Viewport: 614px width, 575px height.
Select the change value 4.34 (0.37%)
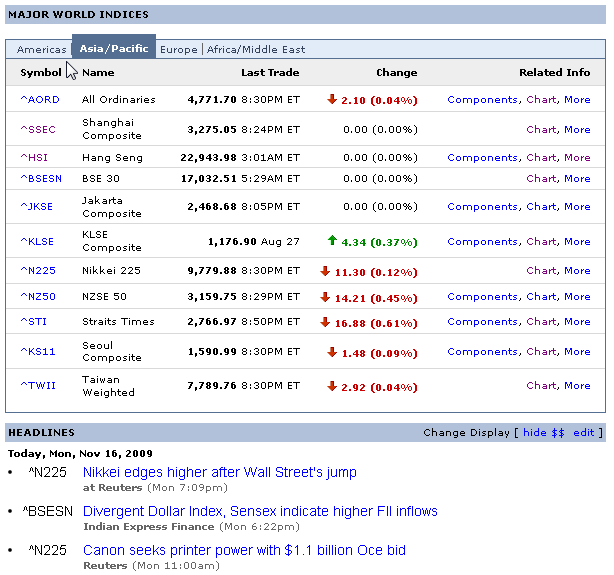[379, 242]
